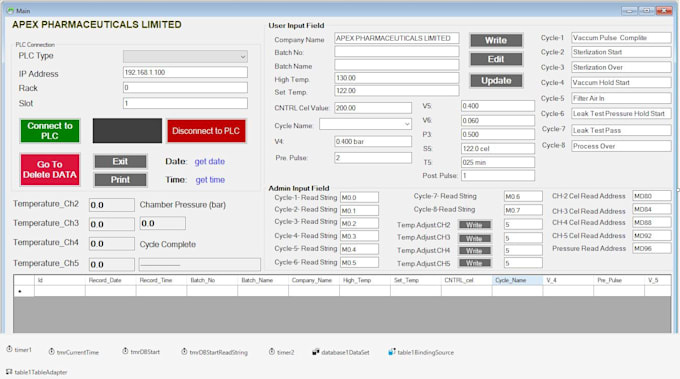
Task: Click the IP Address input field
Action: tap(185, 72)
